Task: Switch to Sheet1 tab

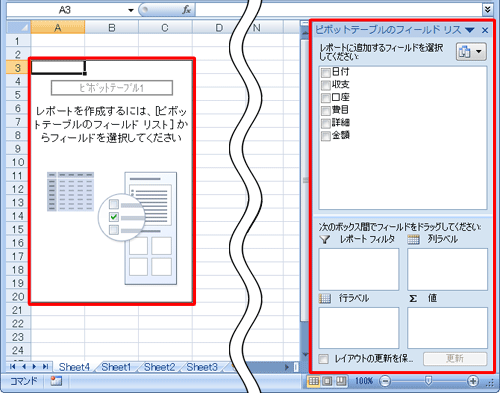Action: pos(116,367)
